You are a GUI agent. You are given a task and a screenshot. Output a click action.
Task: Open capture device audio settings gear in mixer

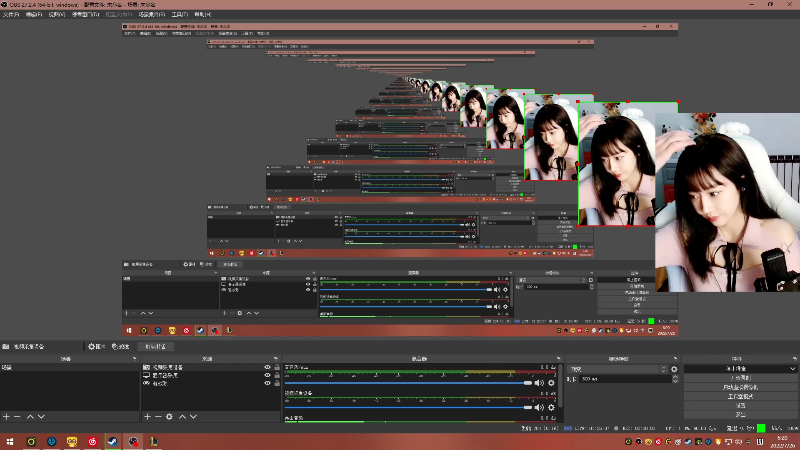click(551, 407)
